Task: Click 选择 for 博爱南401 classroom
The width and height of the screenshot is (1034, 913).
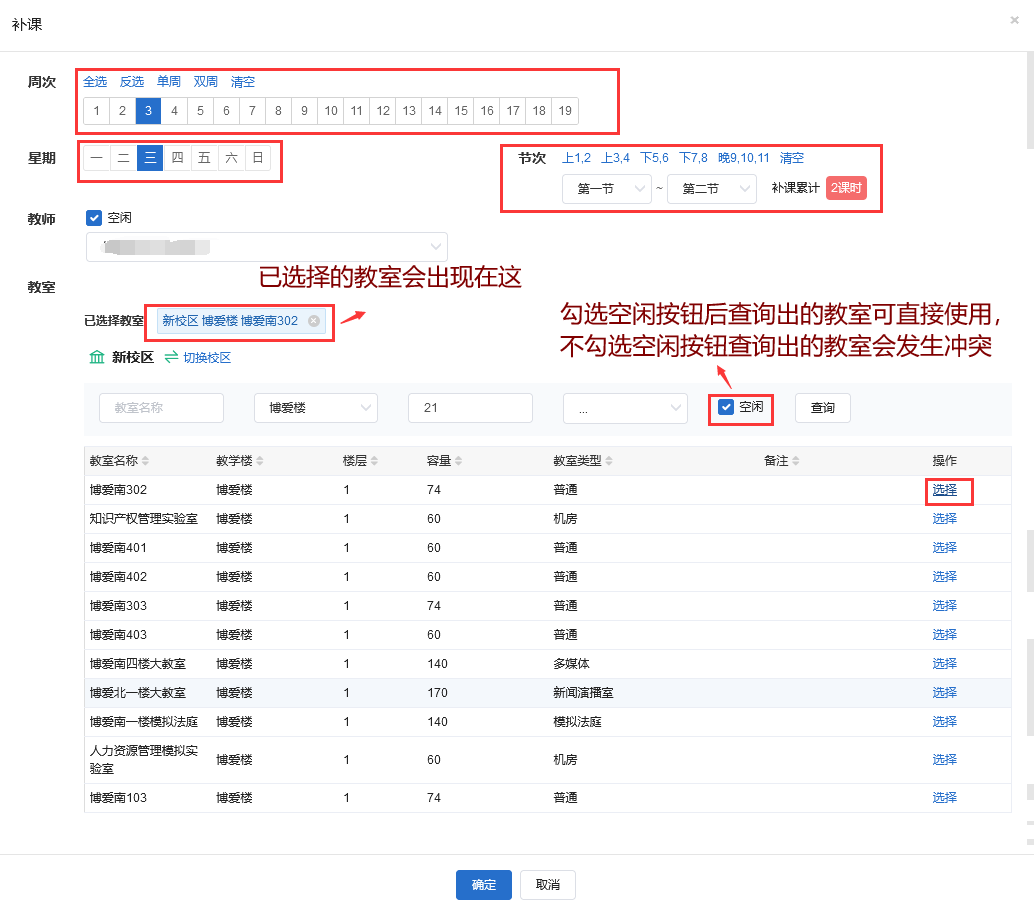Action: click(x=944, y=548)
